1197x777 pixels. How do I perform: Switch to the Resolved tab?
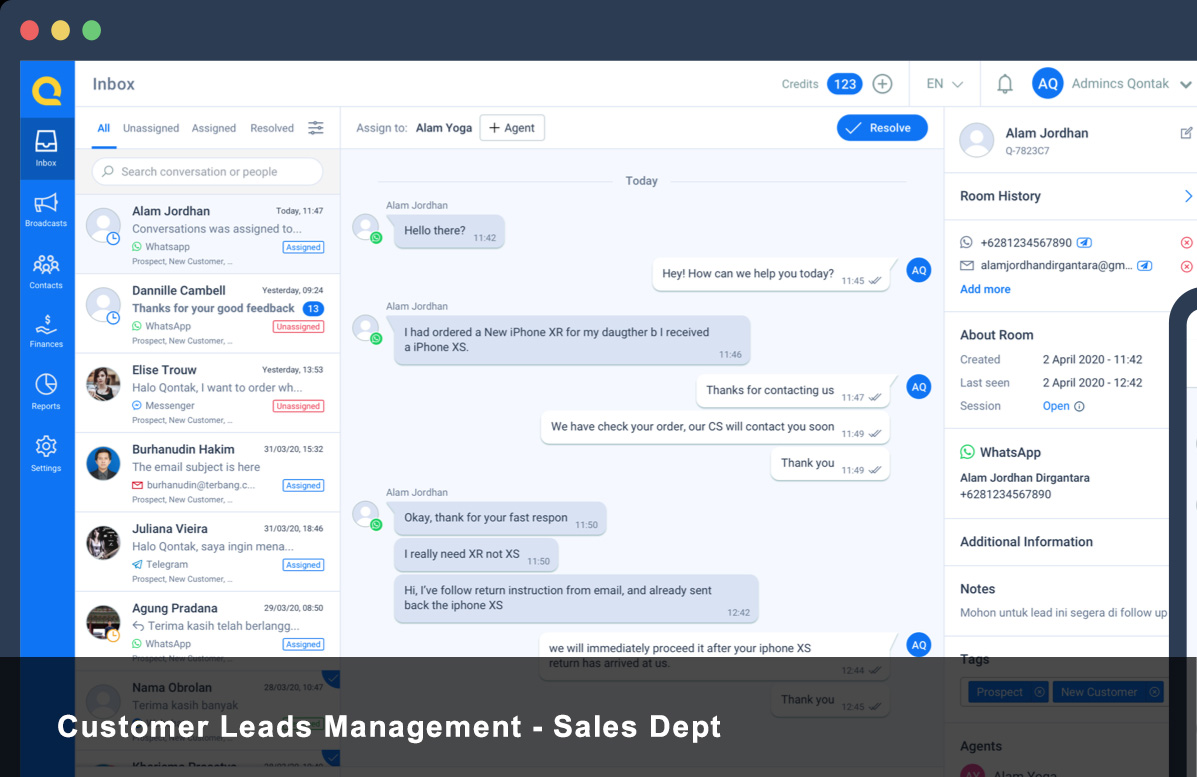(272, 128)
